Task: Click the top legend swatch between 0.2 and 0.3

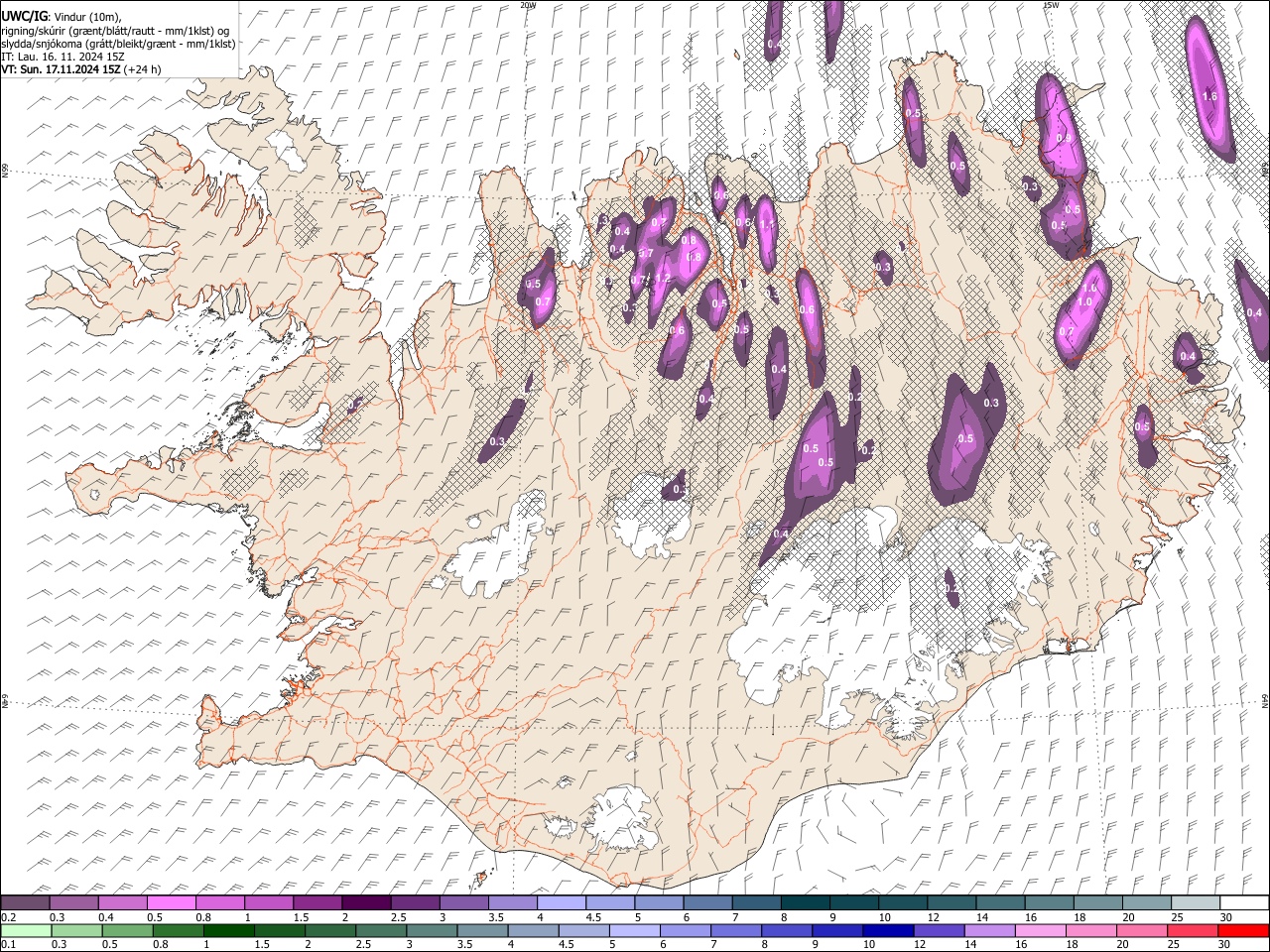Action: tap(25, 903)
